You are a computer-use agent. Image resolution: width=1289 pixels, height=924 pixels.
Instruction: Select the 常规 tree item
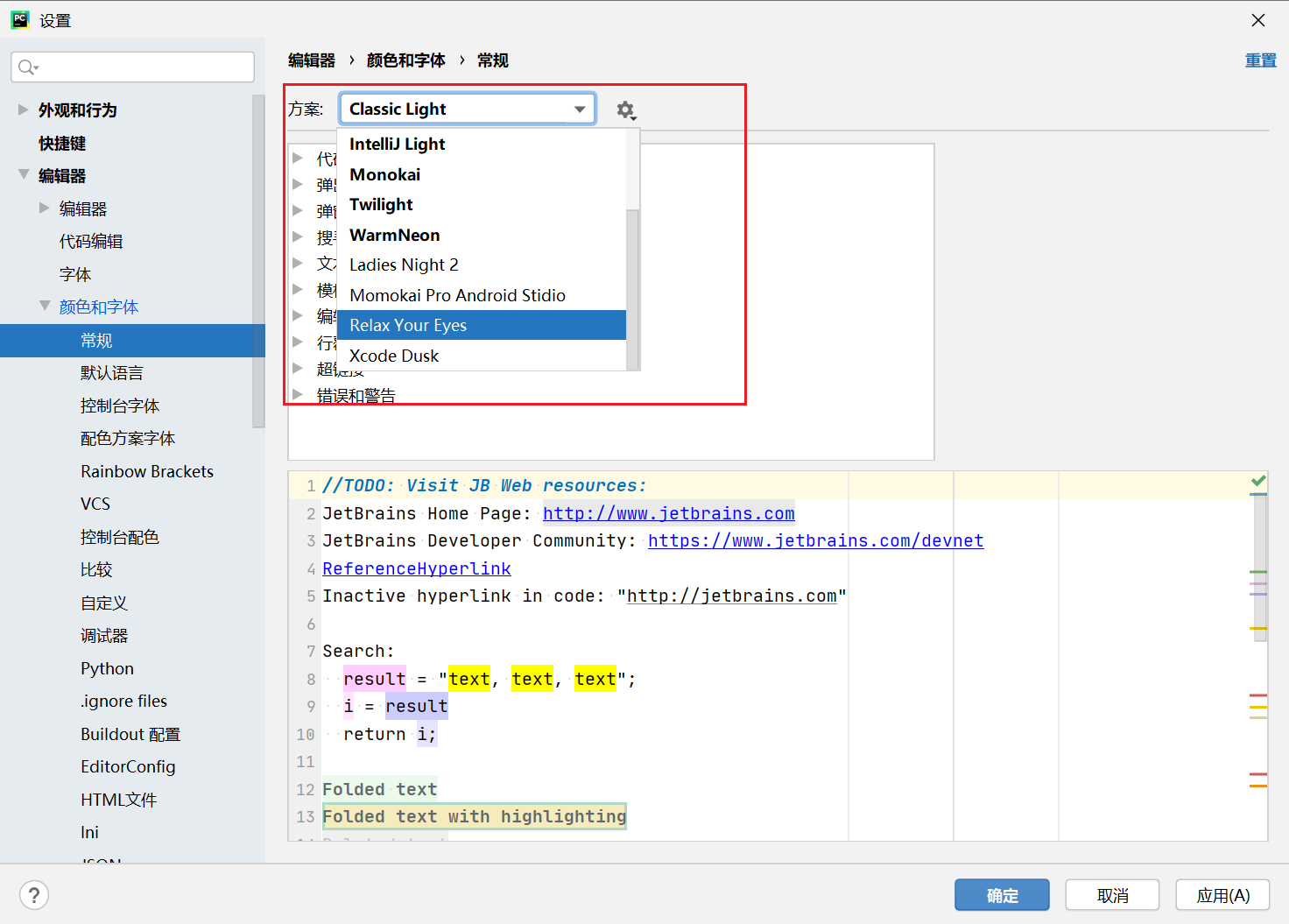click(x=132, y=340)
